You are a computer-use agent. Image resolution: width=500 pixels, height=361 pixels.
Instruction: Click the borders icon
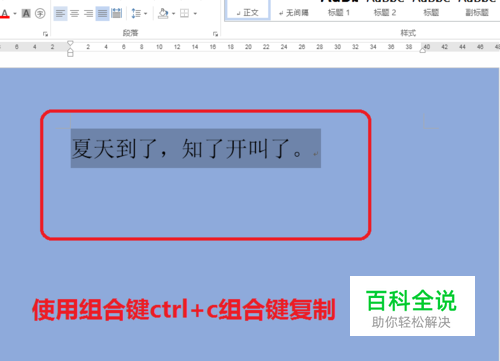184,14
